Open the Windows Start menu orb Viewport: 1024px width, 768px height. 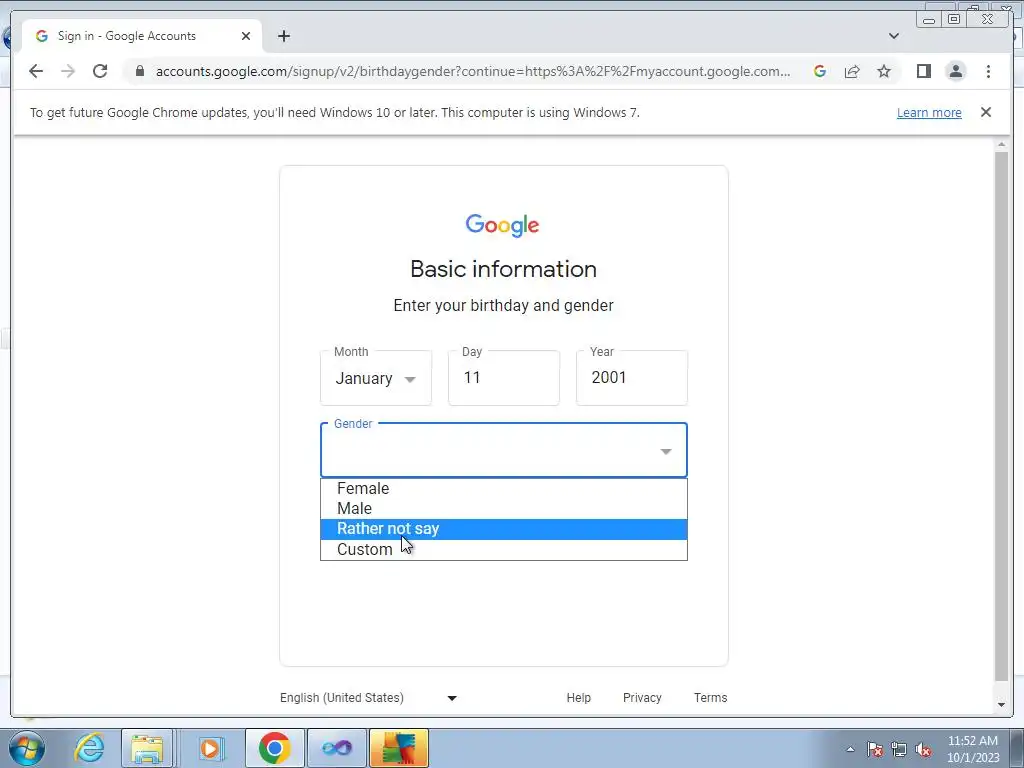click(27, 748)
